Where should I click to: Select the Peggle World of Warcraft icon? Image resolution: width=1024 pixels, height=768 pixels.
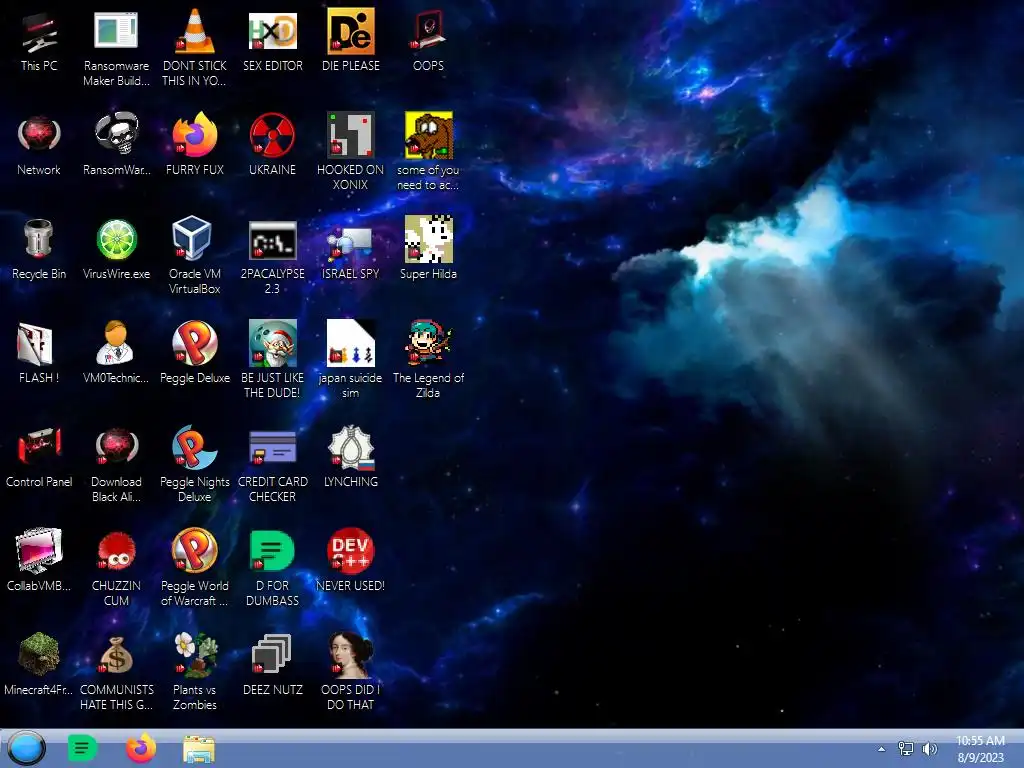pyautogui.click(x=195, y=551)
